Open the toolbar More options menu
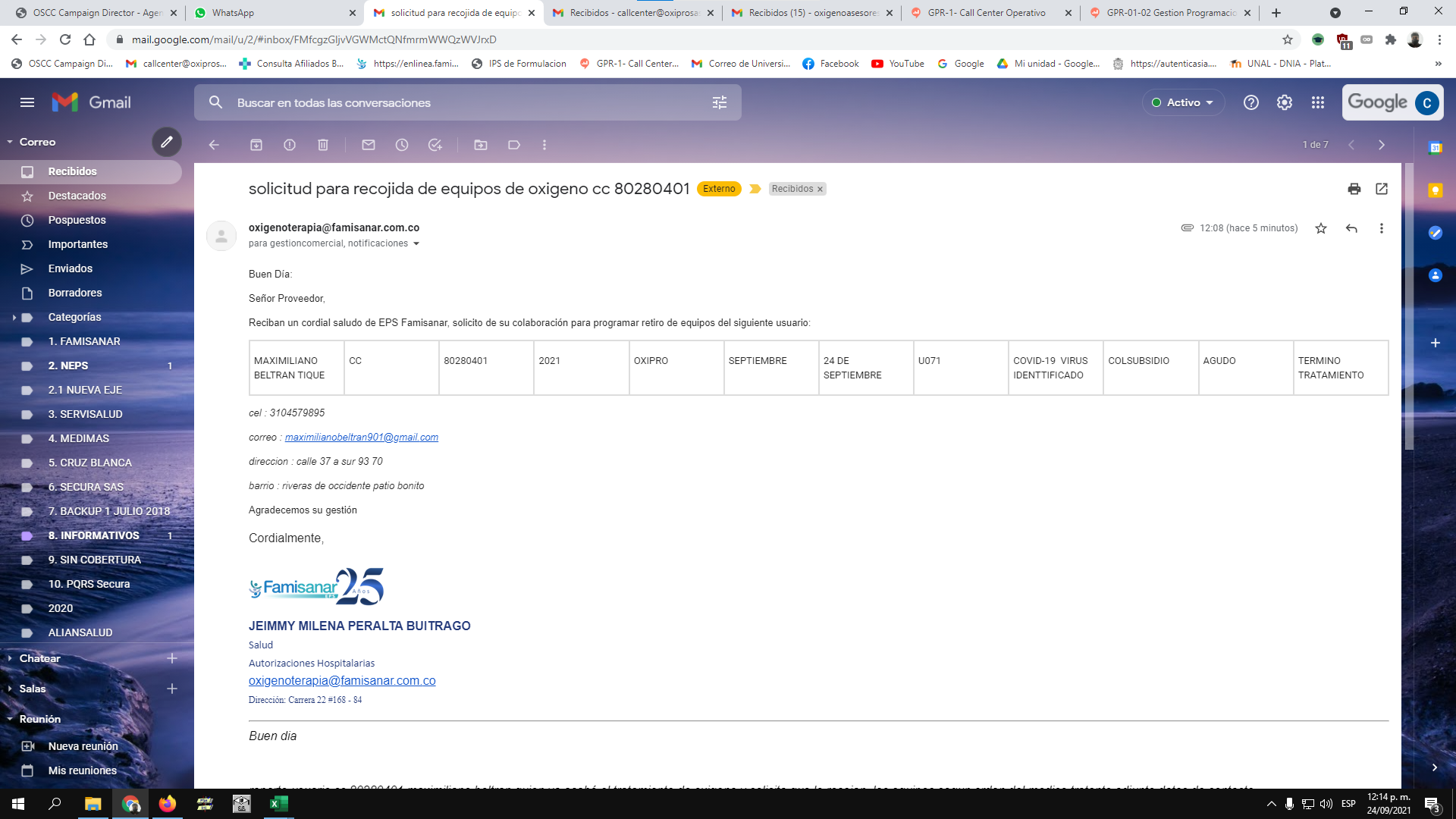This screenshot has height=819, width=1456. pyautogui.click(x=544, y=145)
